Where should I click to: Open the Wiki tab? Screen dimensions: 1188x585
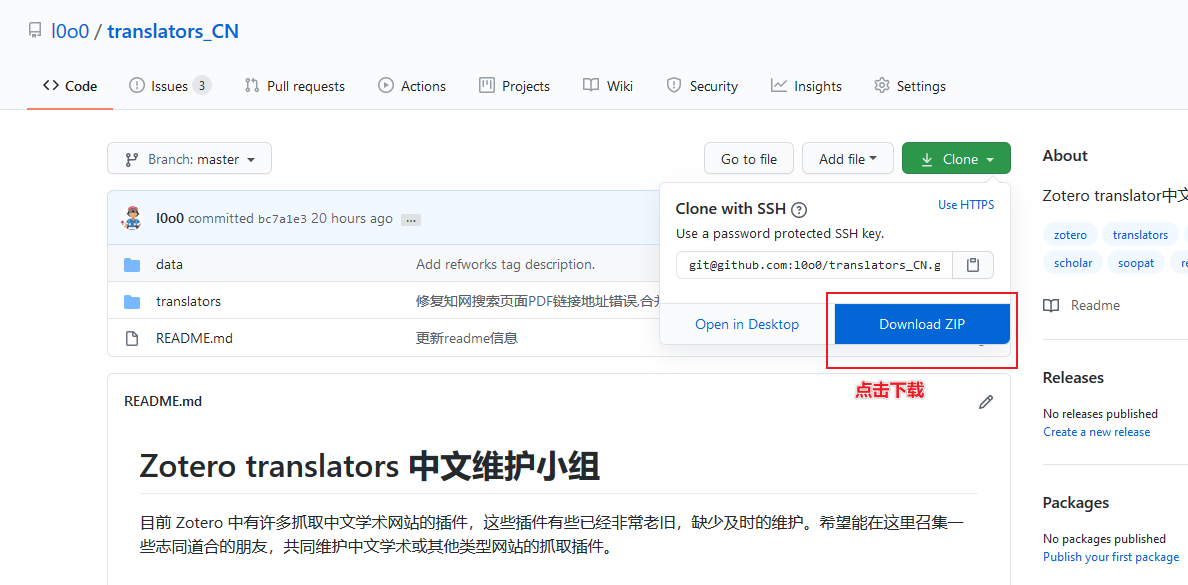click(x=608, y=86)
